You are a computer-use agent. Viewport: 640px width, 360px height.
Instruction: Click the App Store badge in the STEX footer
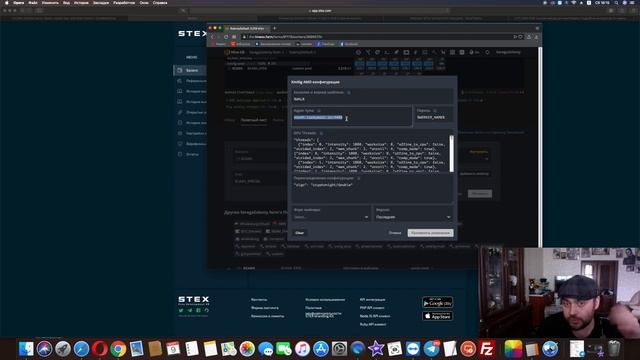click(x=437, y=316)
